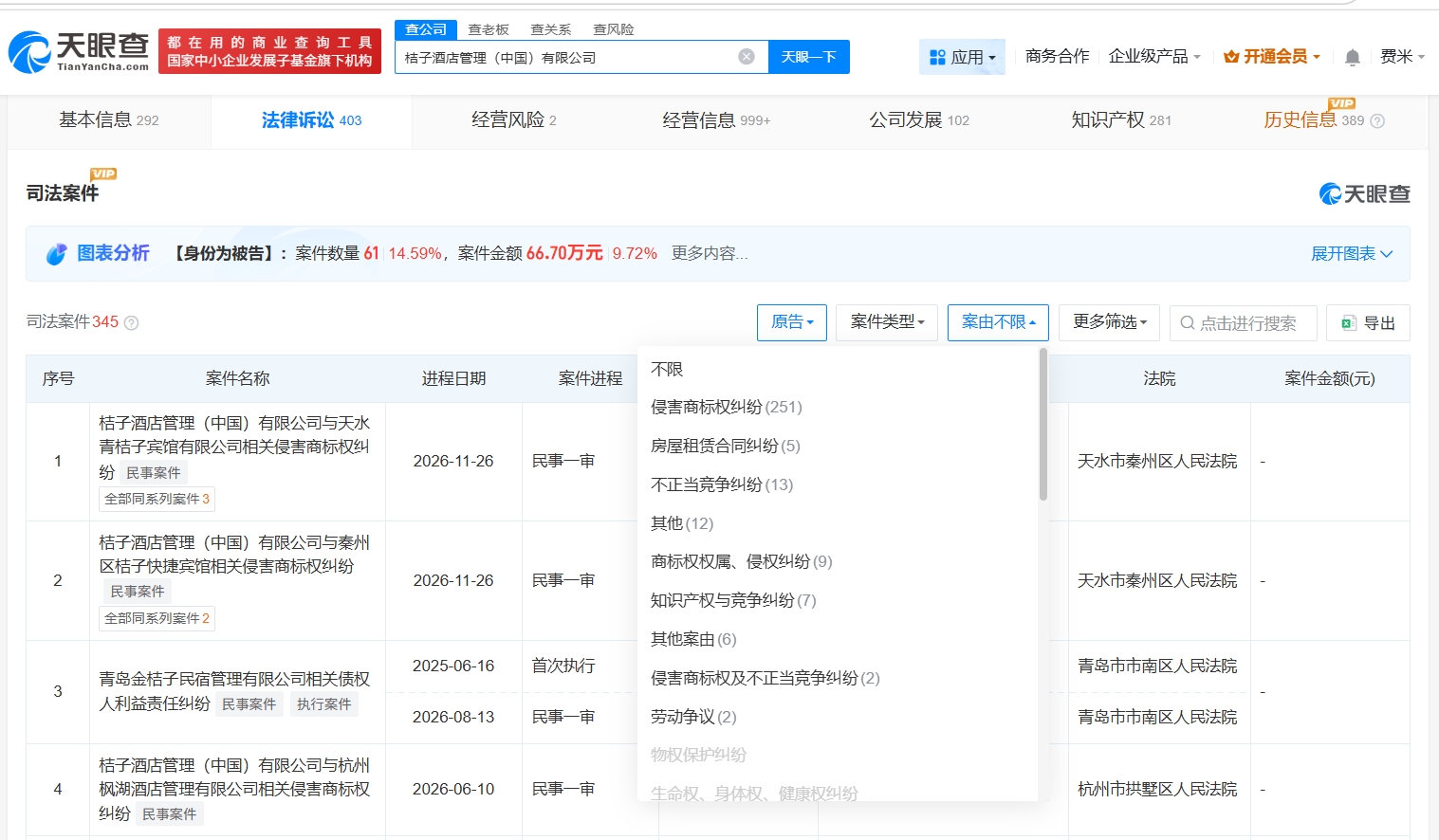Switch to the 查关系 search tab
Image resolution: width=1439 pixels, height=840 pixels.
pos(551,29)
